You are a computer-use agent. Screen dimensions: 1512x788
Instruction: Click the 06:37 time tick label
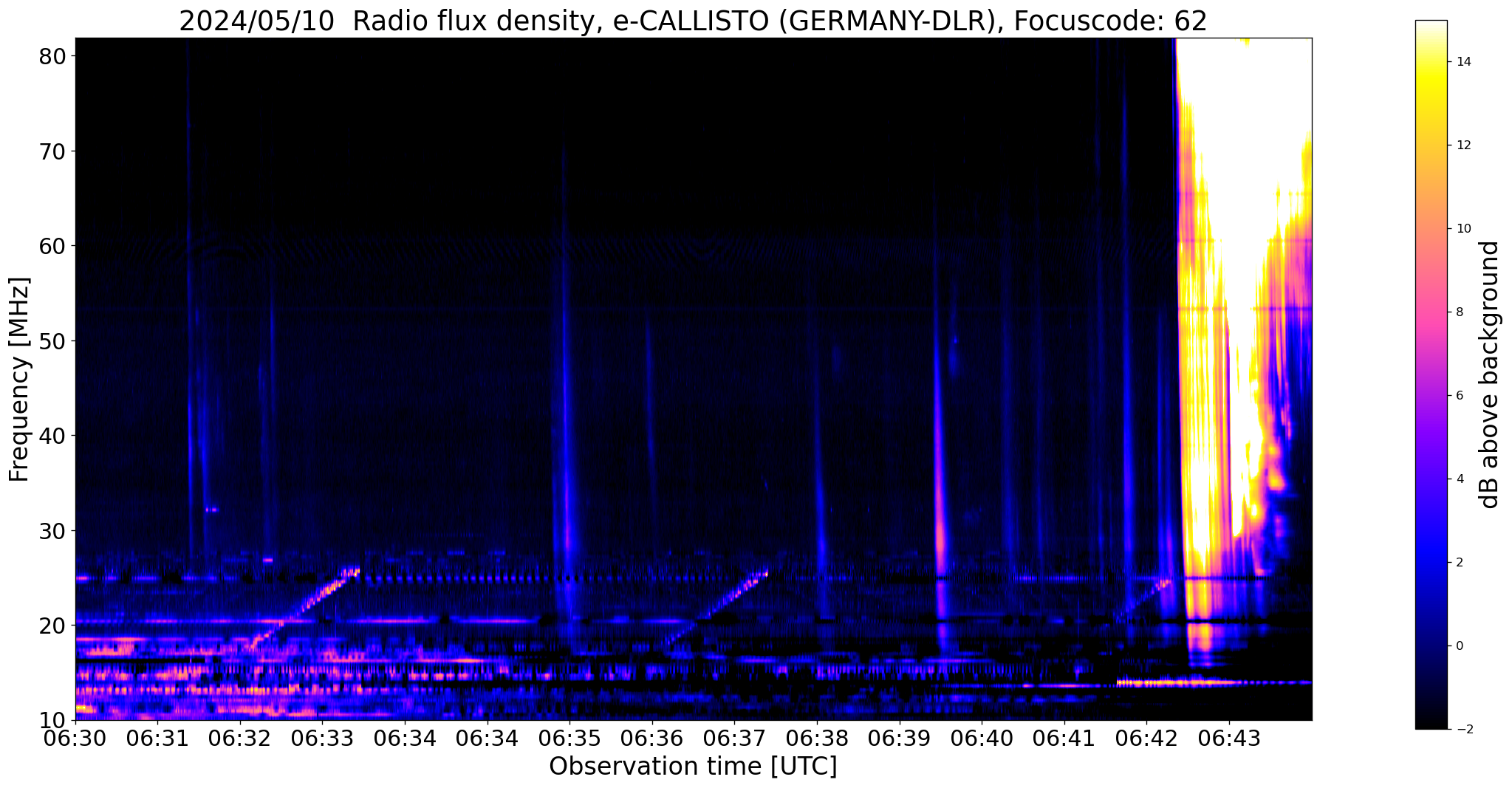[735, 738]
